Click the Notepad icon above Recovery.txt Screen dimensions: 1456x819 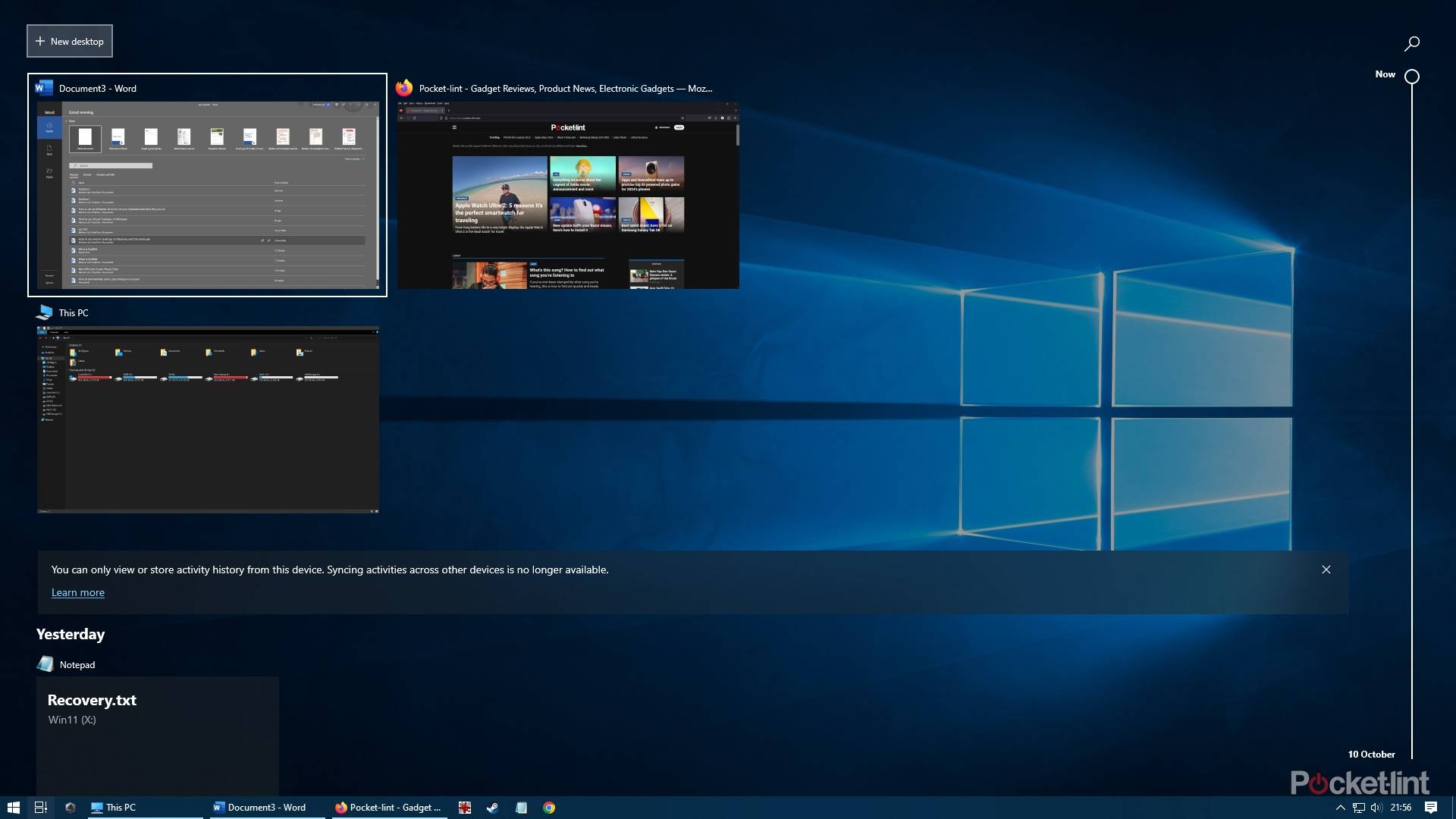[45, 664]
